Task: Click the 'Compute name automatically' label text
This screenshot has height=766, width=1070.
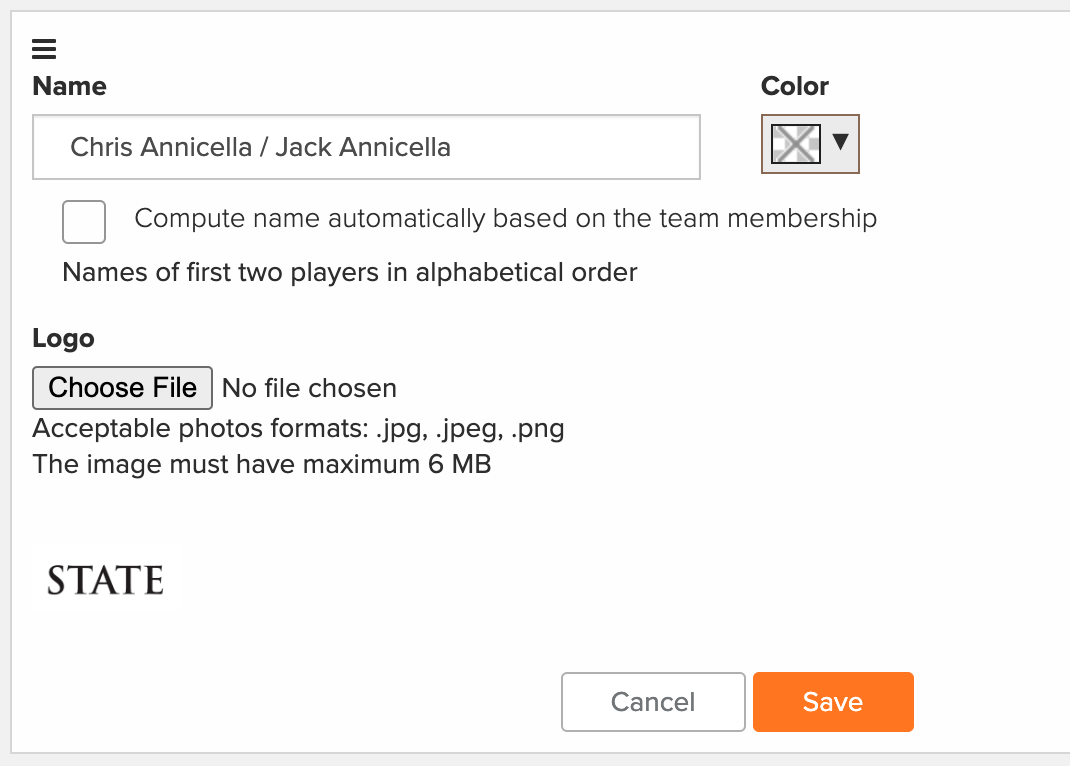Action: (506, 219)
